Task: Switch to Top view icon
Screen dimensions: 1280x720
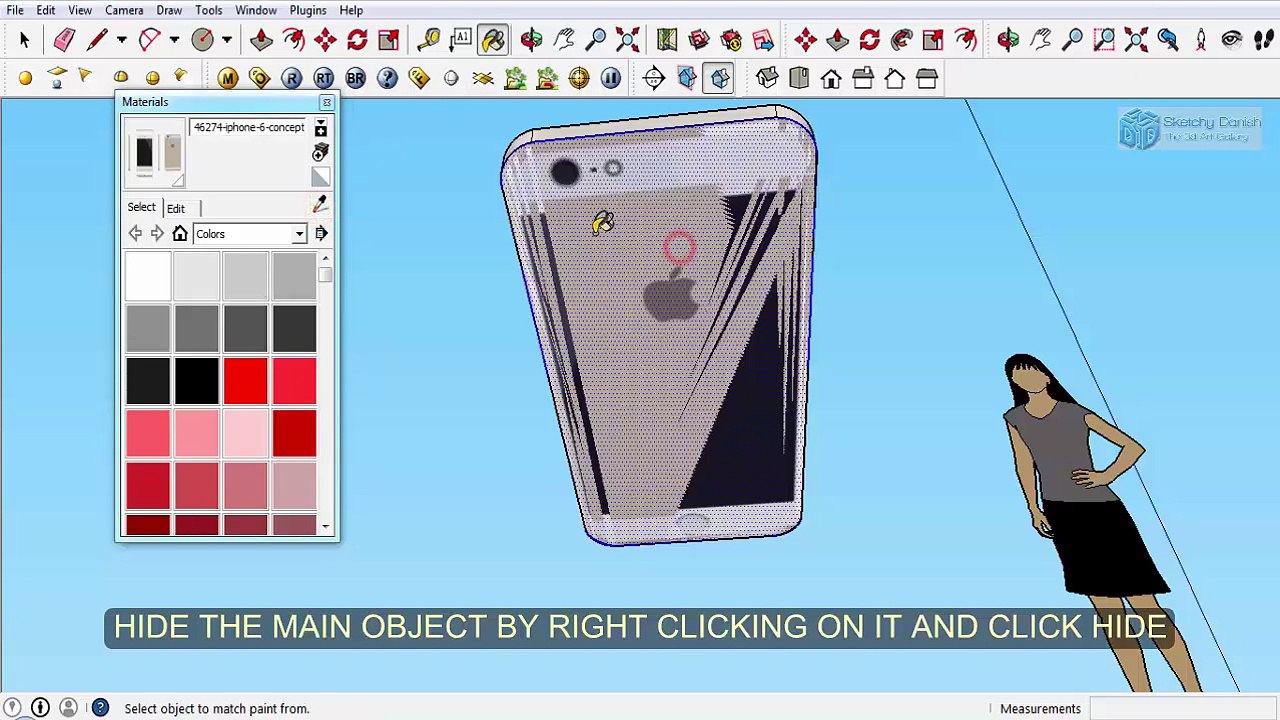Action: coord(799,78)
